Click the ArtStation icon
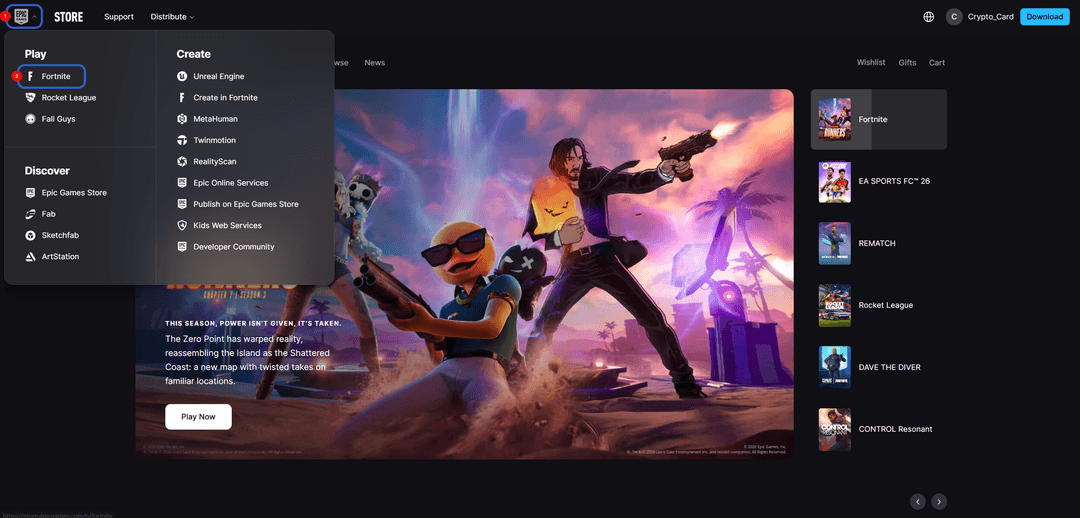Image resolution: width=1080 pixels, height=518 pixels. (30, 257)
